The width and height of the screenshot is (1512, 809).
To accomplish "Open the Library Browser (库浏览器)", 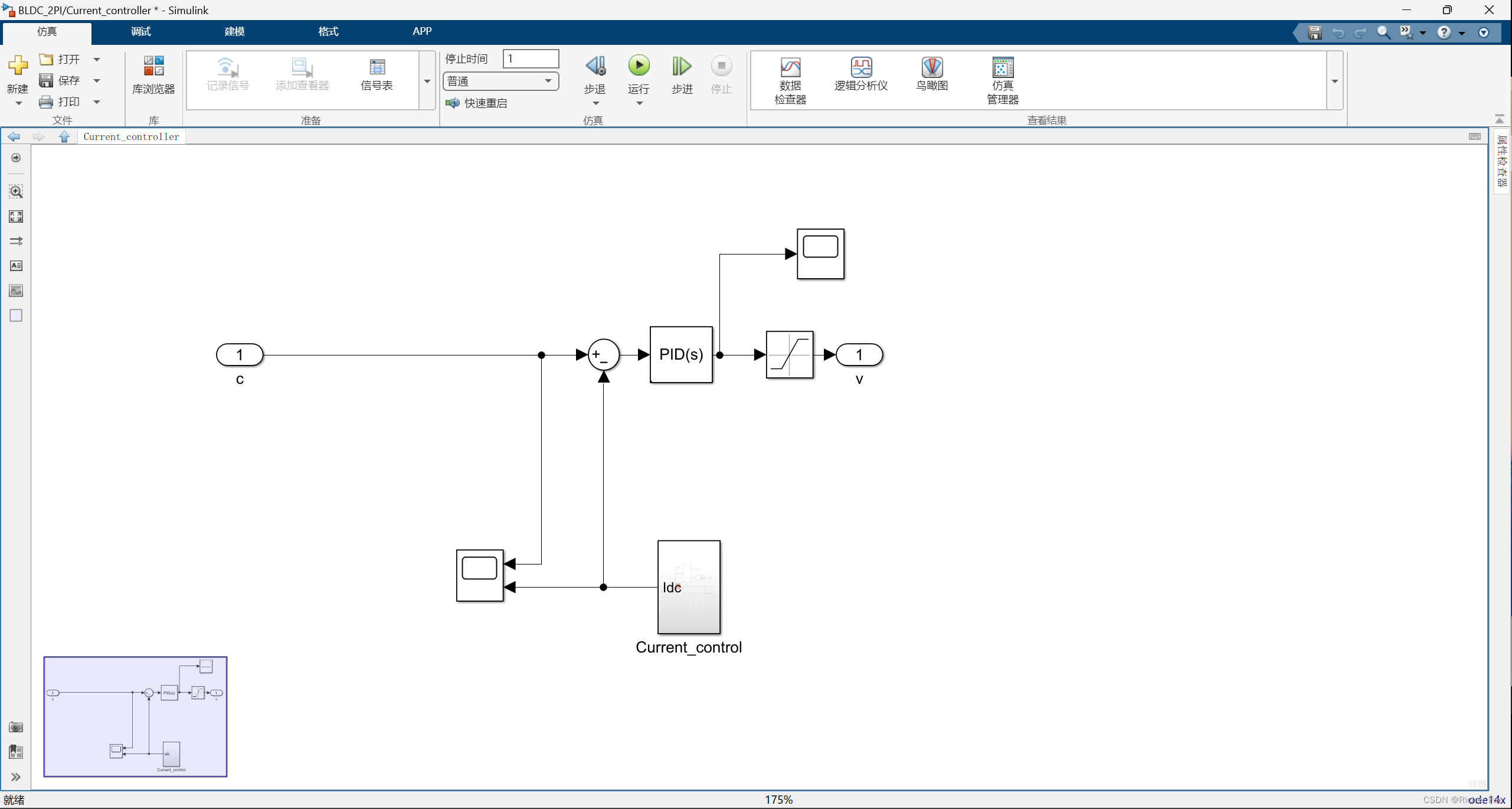I will [x=153, y=74].
